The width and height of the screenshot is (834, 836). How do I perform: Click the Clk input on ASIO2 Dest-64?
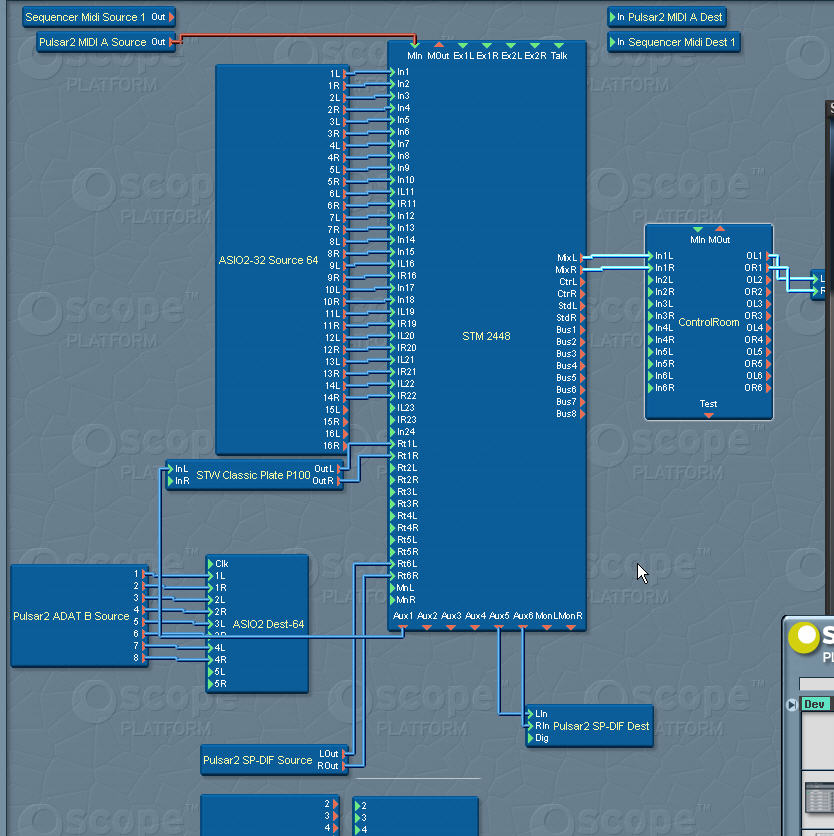point(211,564)
